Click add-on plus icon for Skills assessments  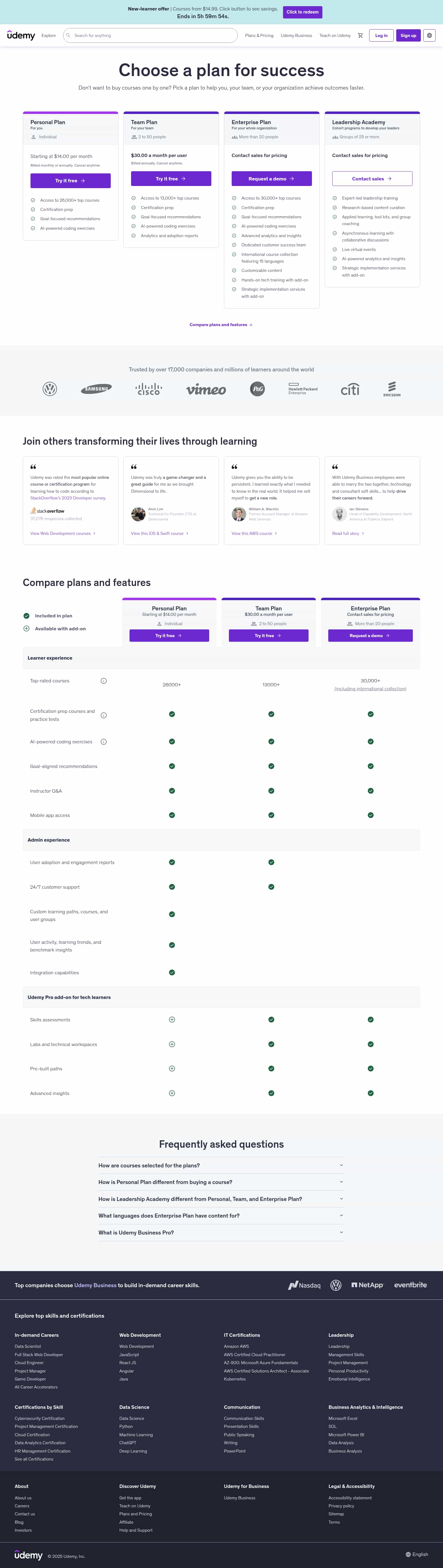tap(172, 1020)
